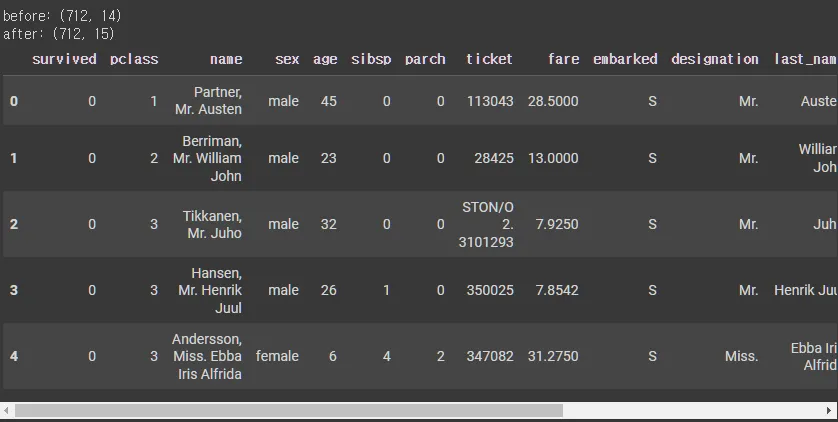
Task: Select row index 4
Action: [x=14, y=356]
